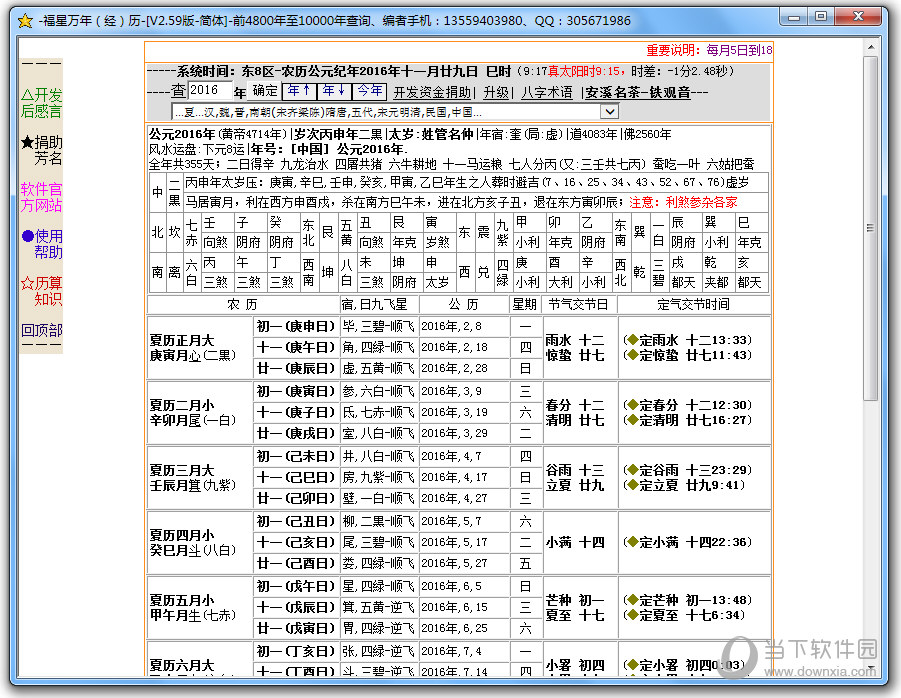Click 回顶部 to return to top
Viewport: 901px width, 698px height.
(41, 330)
